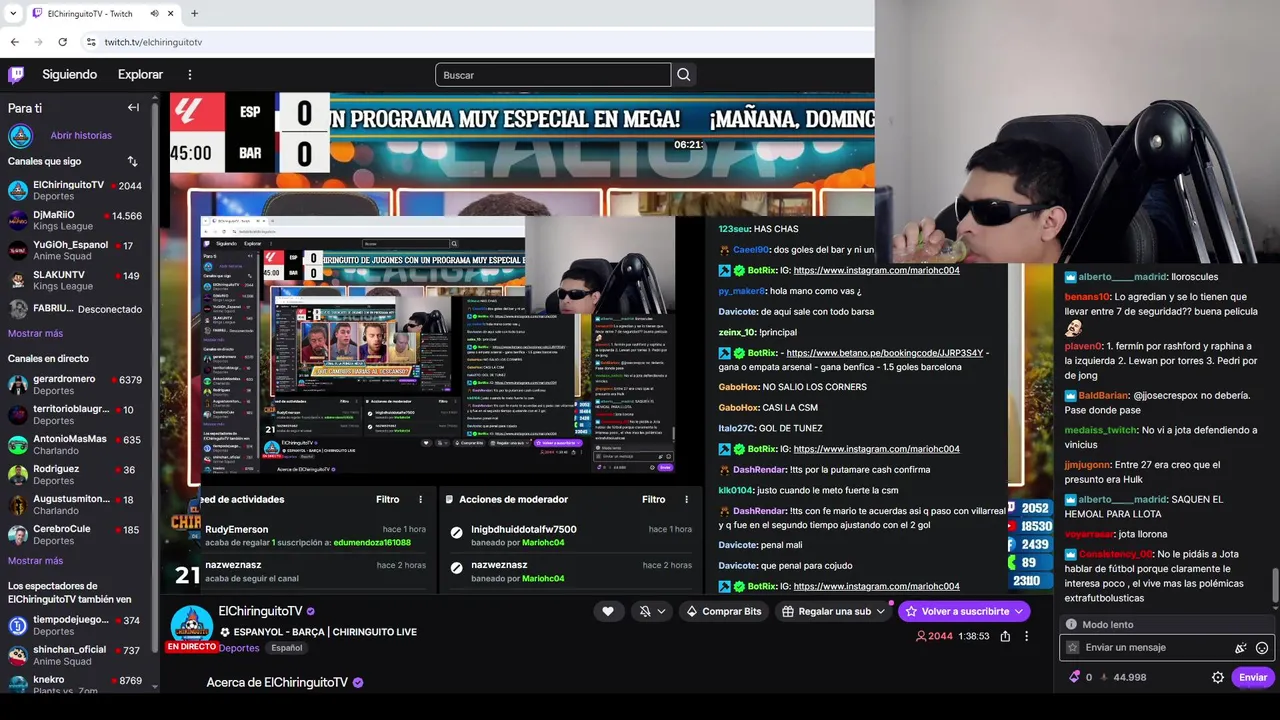Open the browser tab search dropdown
1280x720 pixels.
[13, 13]
